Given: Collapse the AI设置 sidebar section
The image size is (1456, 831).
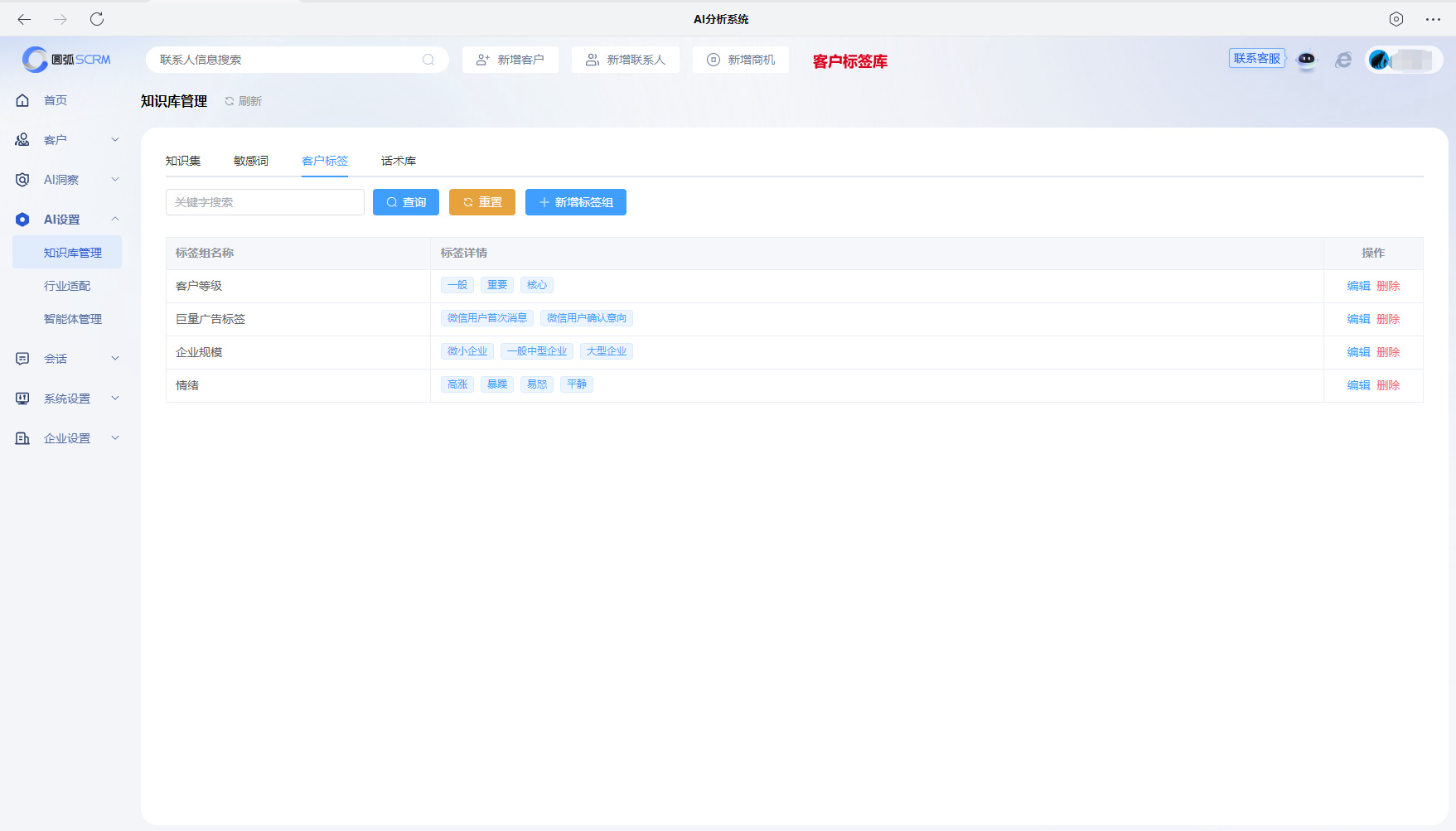Looking at the screenshot, I should click(115, 219).
